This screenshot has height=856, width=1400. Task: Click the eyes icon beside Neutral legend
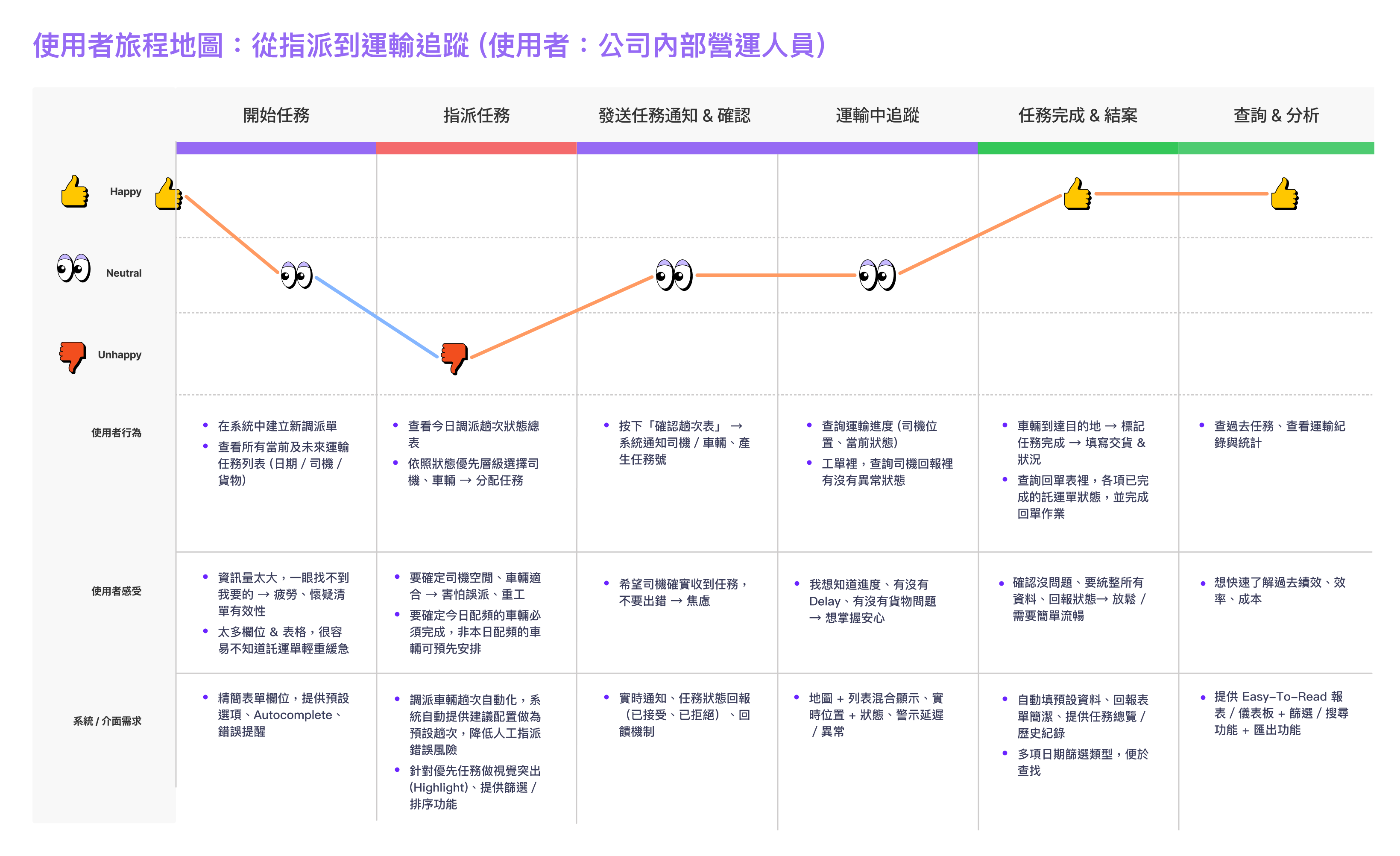coord(74,268)
